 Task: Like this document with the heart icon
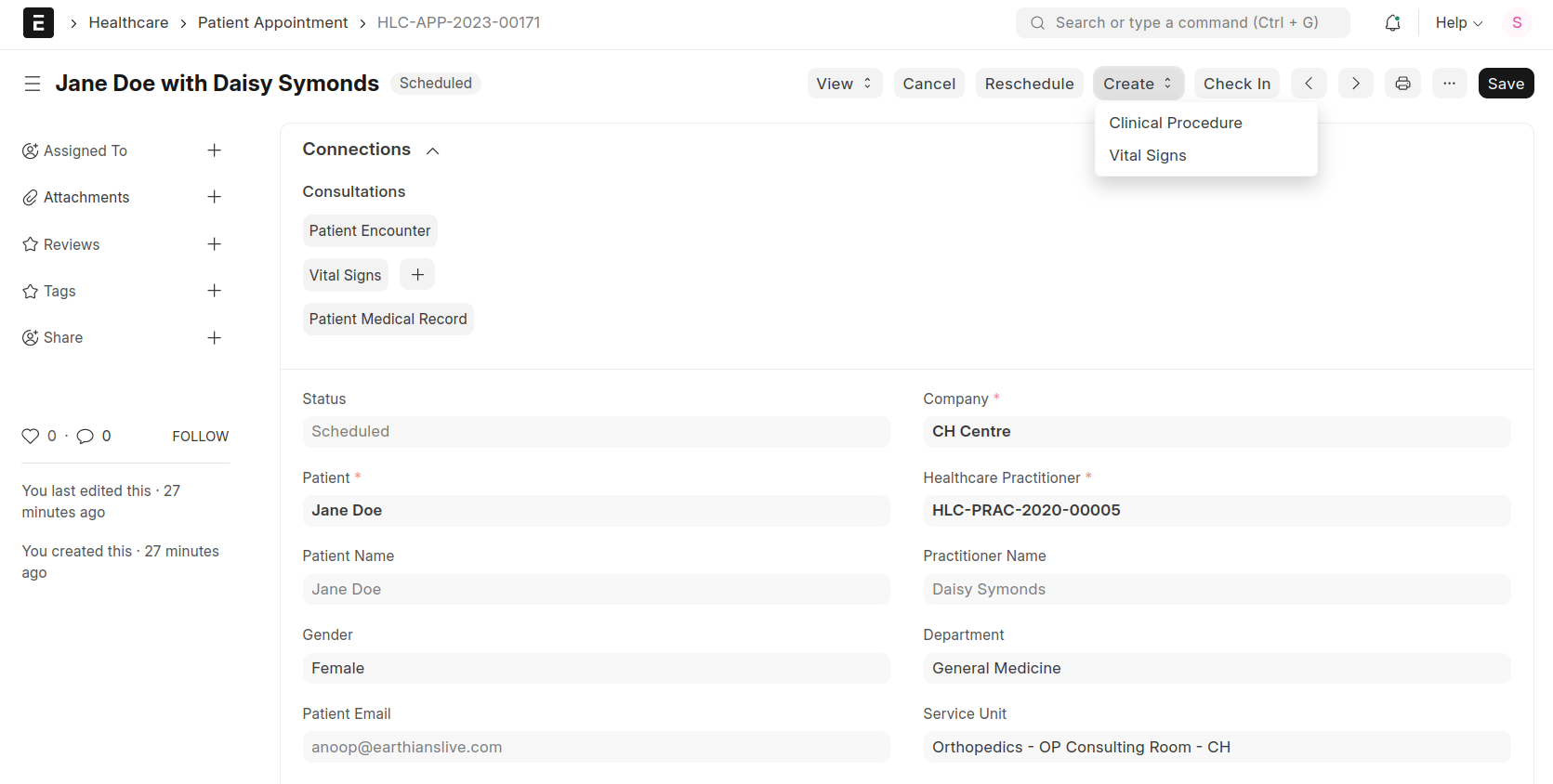coord(31,436)
